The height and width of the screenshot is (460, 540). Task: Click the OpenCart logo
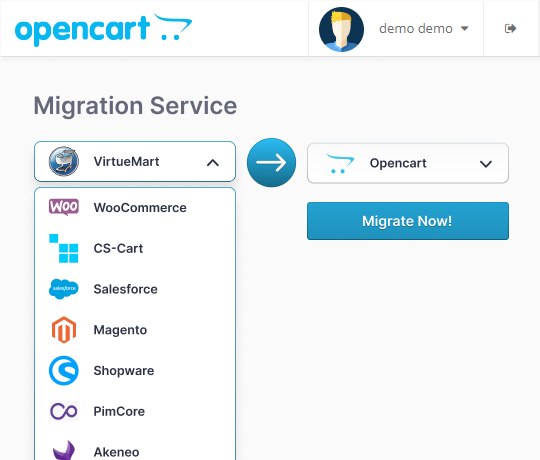pyautogui.click(x=103, y=29)
